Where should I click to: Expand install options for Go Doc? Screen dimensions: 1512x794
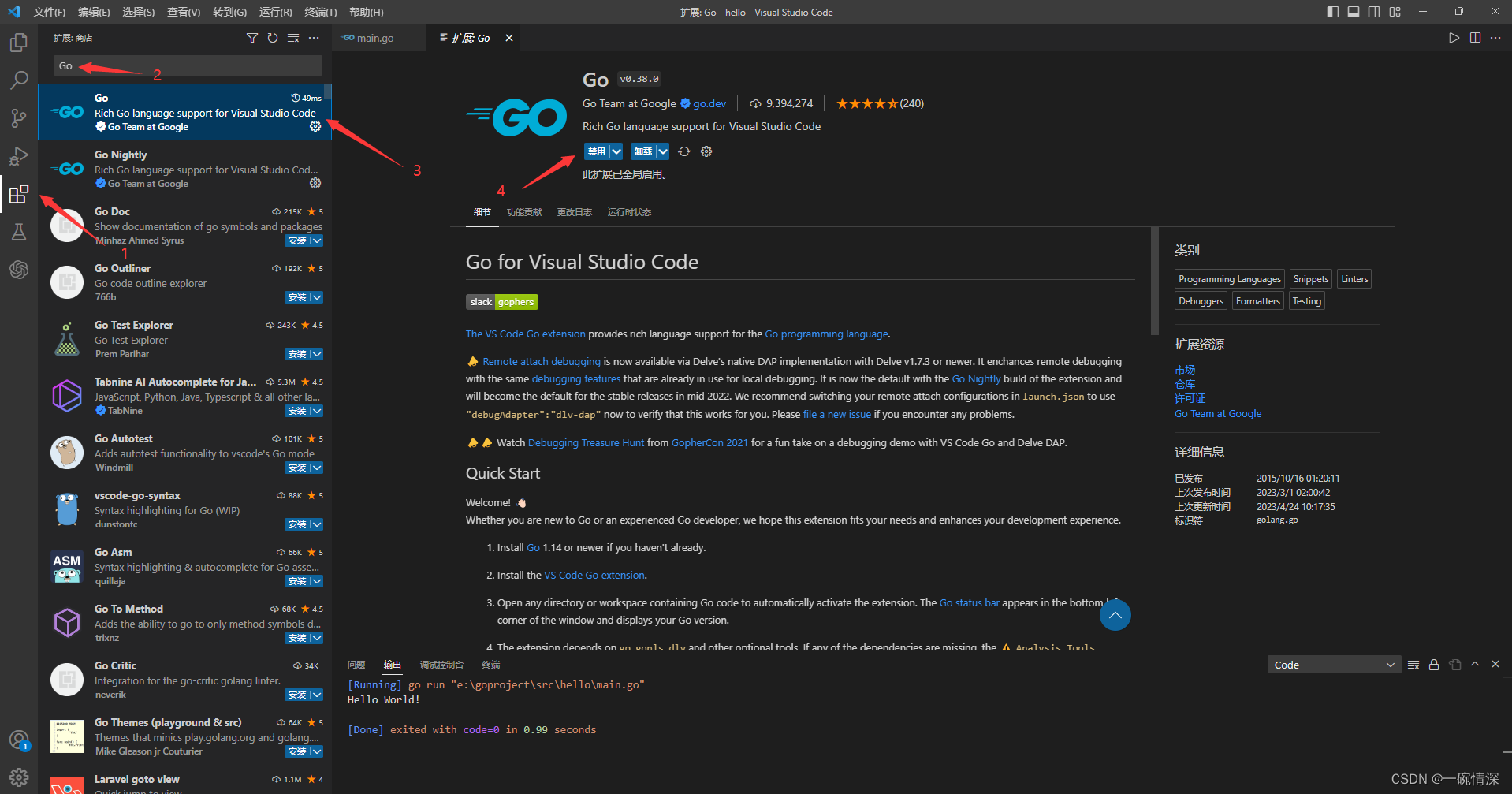(317, 240)
